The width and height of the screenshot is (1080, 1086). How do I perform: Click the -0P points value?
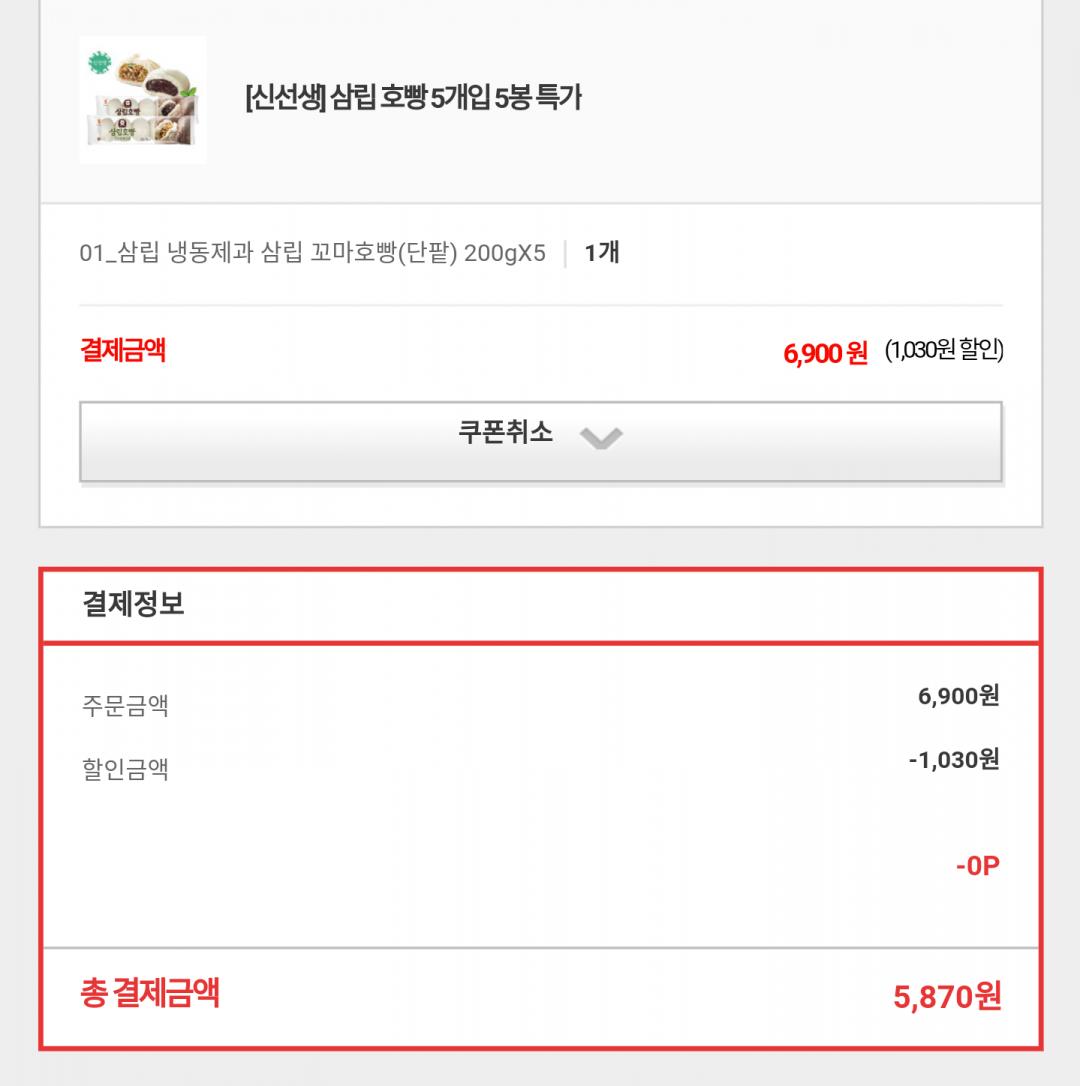pos(977,866)
